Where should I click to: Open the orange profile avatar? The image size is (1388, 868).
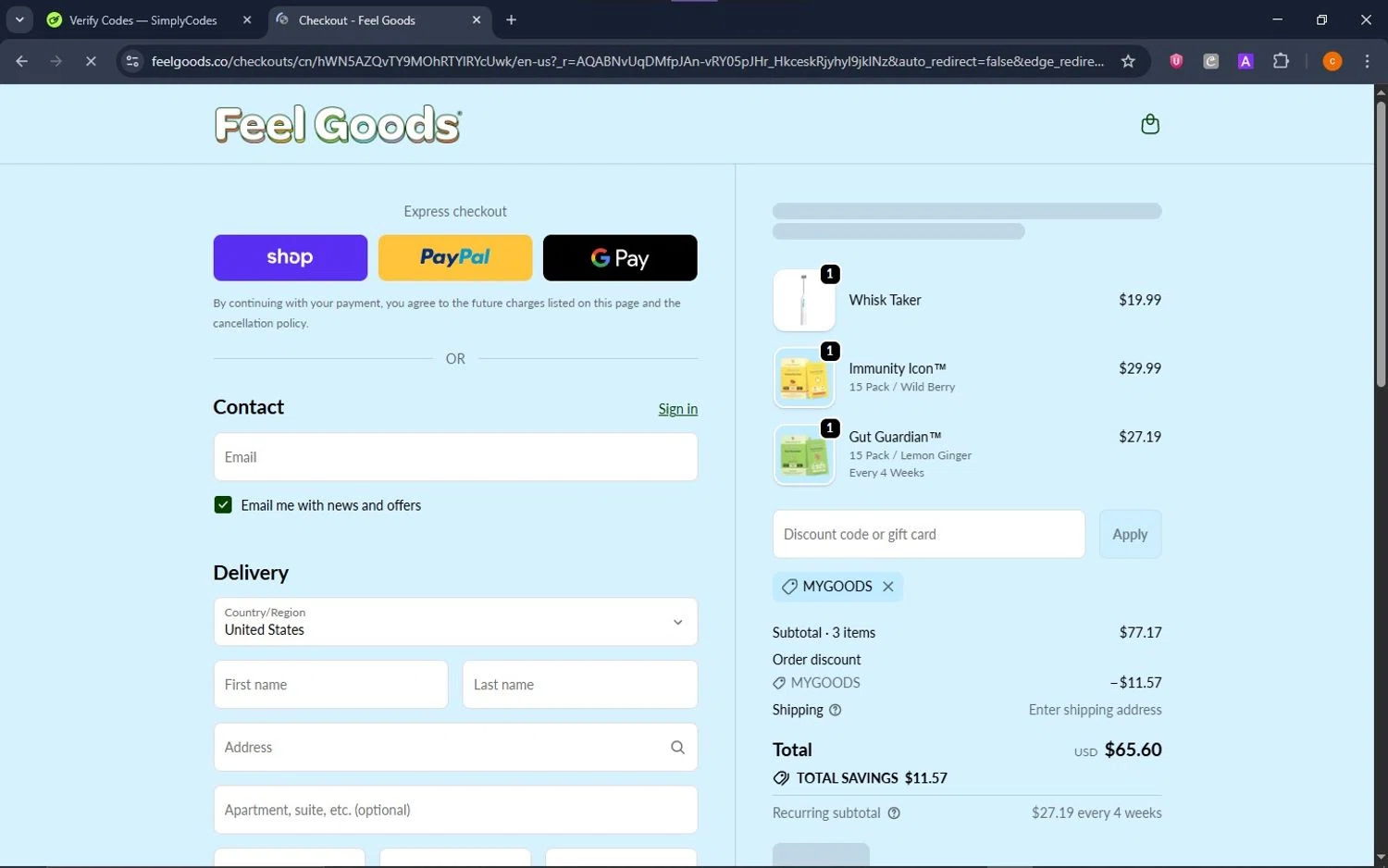coord(1332,61)
